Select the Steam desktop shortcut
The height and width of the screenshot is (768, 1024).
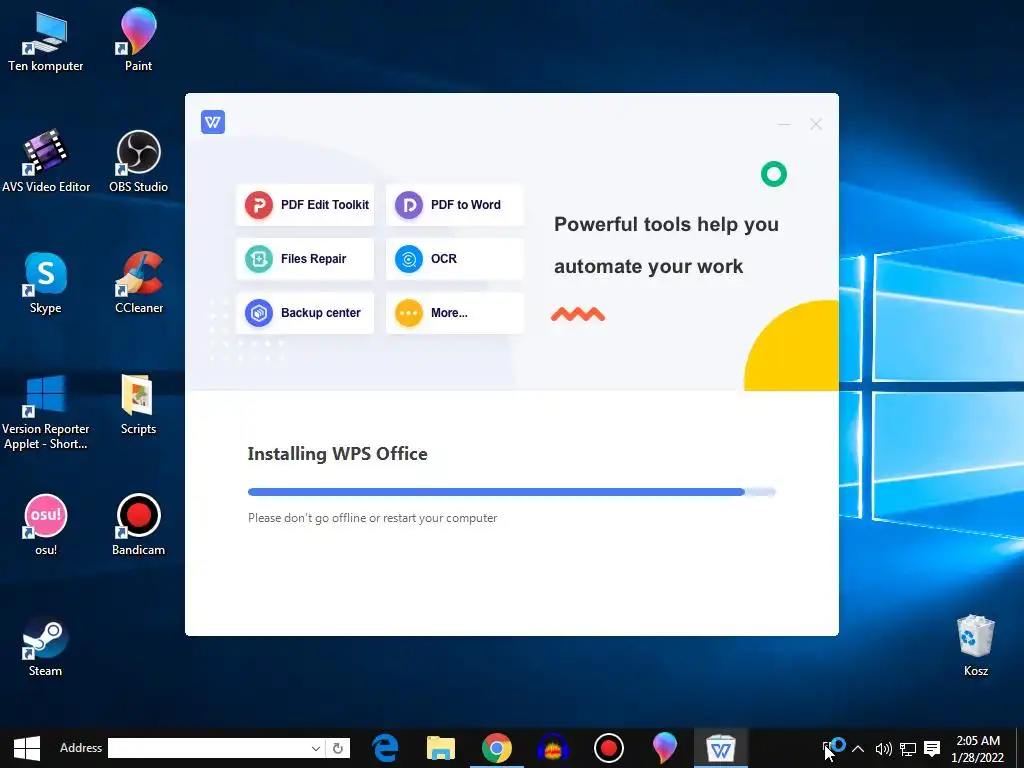[44, 646]
